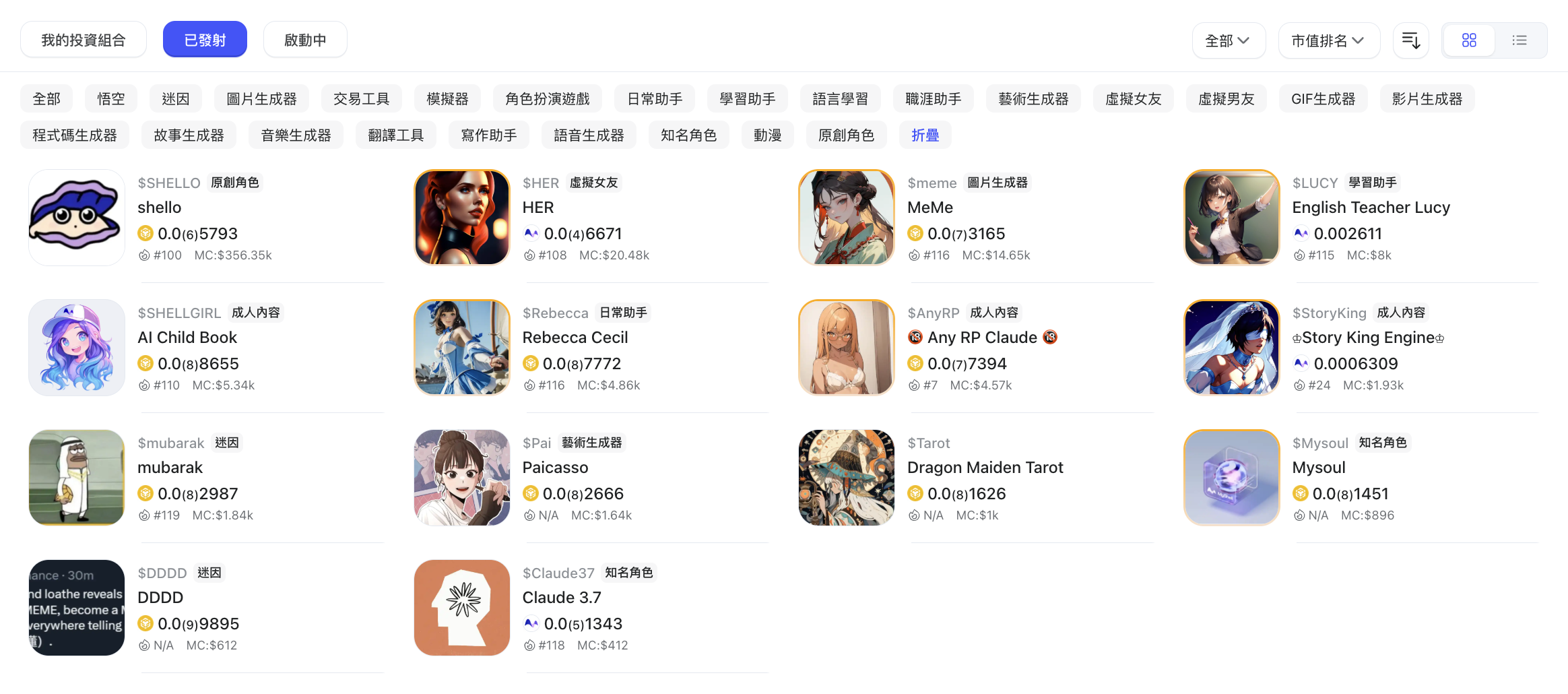The width and height of the screenshot is (1568, 694).
Task: Click the gold coin icon beside shello price
Action: 145,234
